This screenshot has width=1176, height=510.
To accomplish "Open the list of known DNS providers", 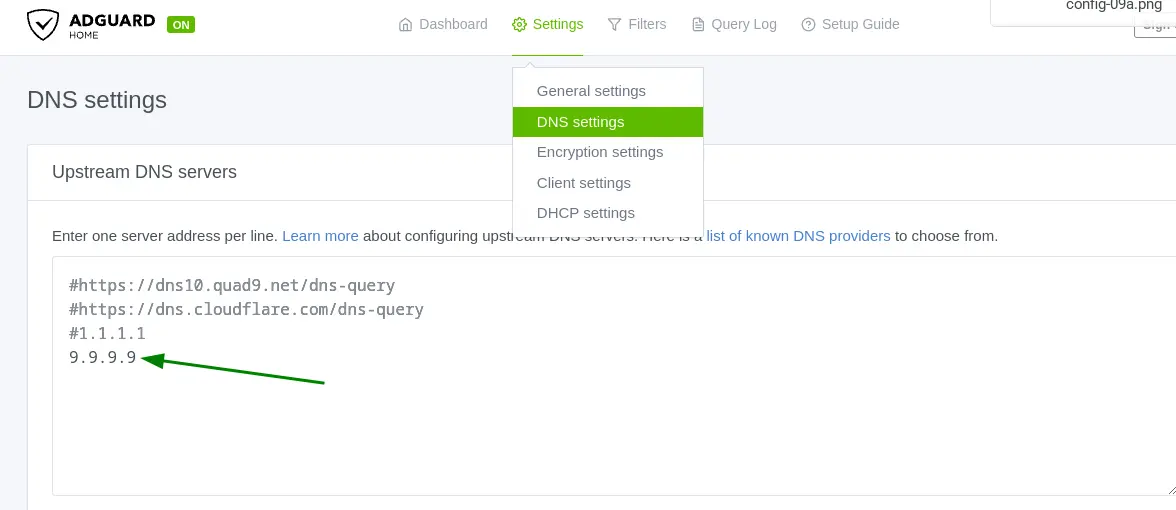I will tap(798, 236).
